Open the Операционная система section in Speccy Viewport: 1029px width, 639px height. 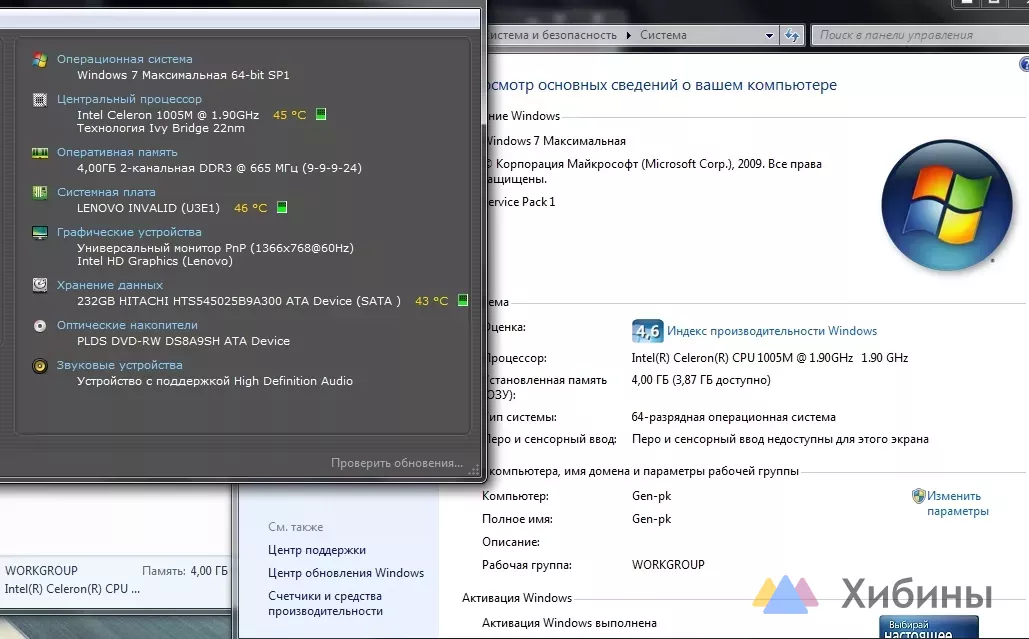pyautogui.click(x=125, y=59)
